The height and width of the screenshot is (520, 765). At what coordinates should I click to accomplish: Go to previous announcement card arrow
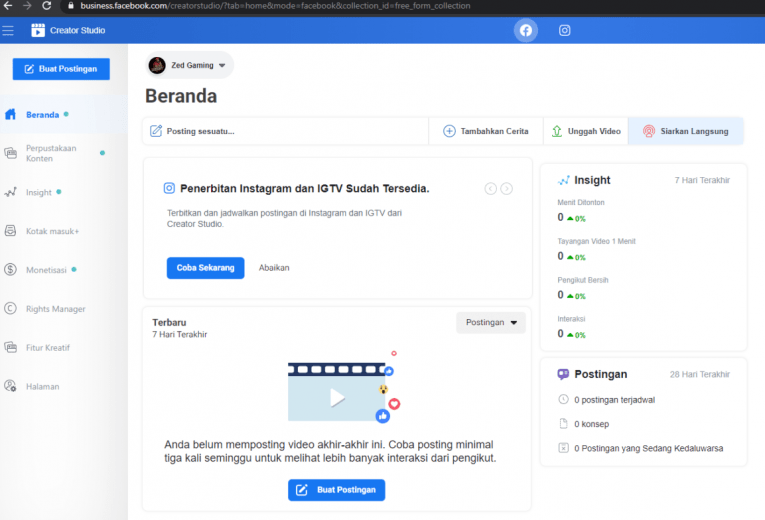tap(491, 189)
